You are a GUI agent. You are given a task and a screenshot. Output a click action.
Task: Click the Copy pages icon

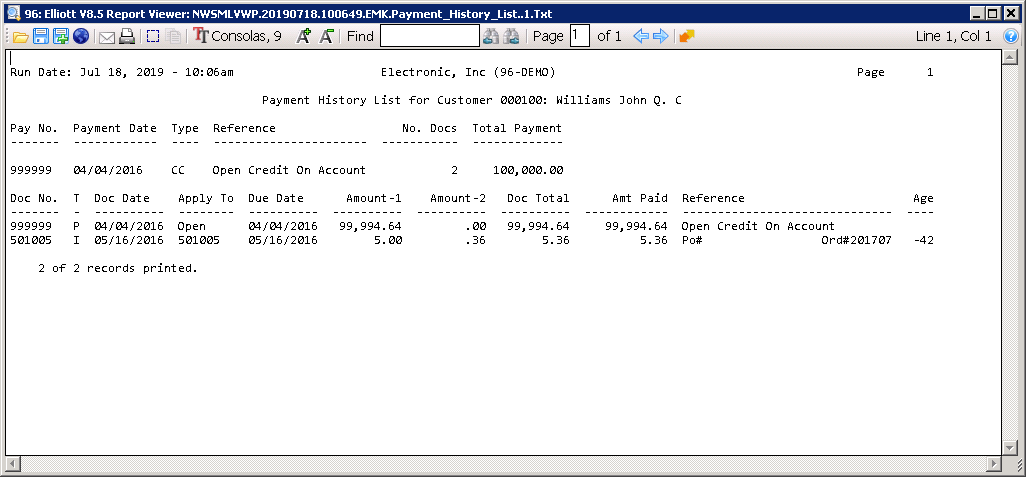tap(173, 37)
